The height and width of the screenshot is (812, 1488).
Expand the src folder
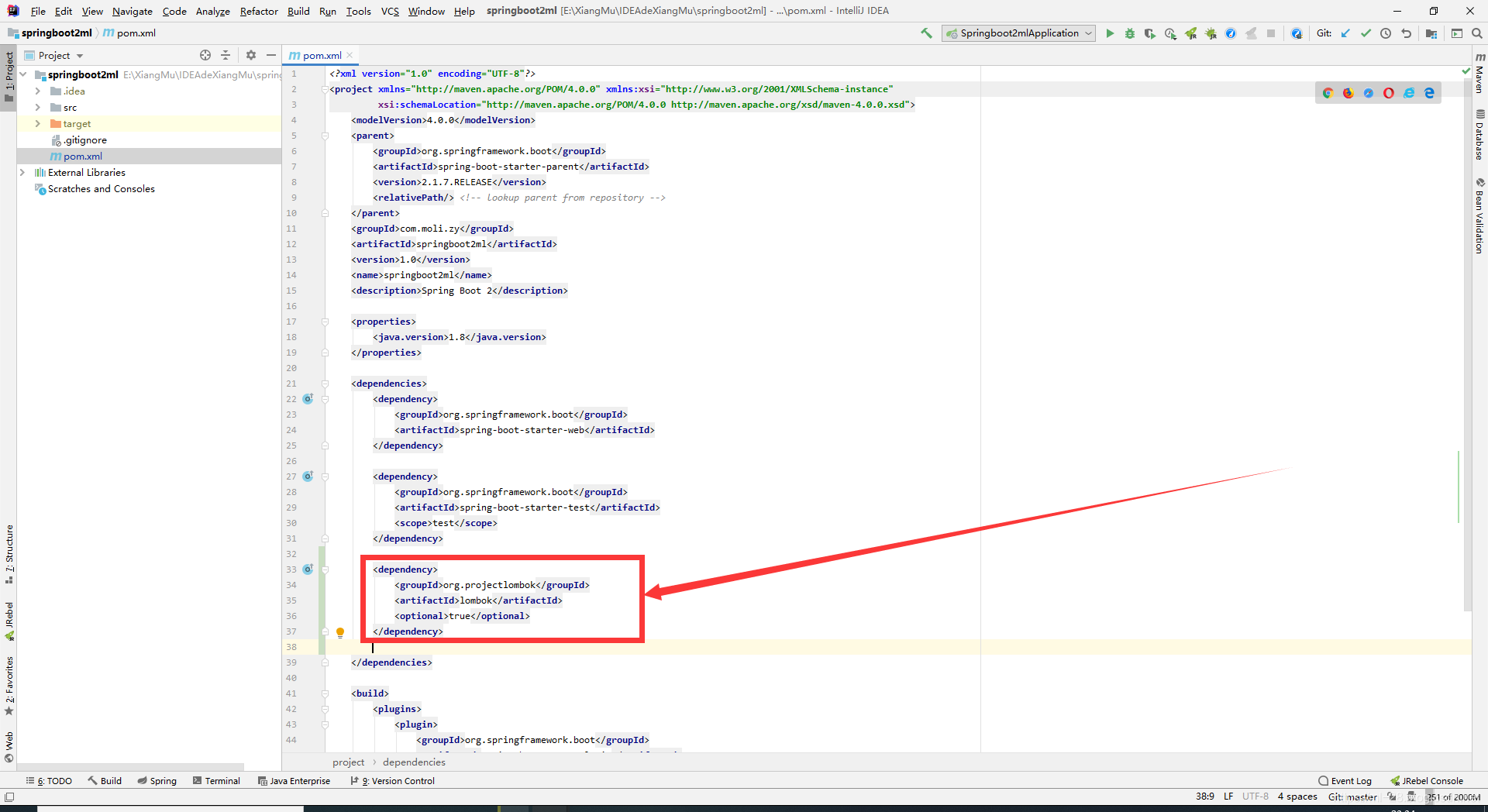click(x=37, y=108)
